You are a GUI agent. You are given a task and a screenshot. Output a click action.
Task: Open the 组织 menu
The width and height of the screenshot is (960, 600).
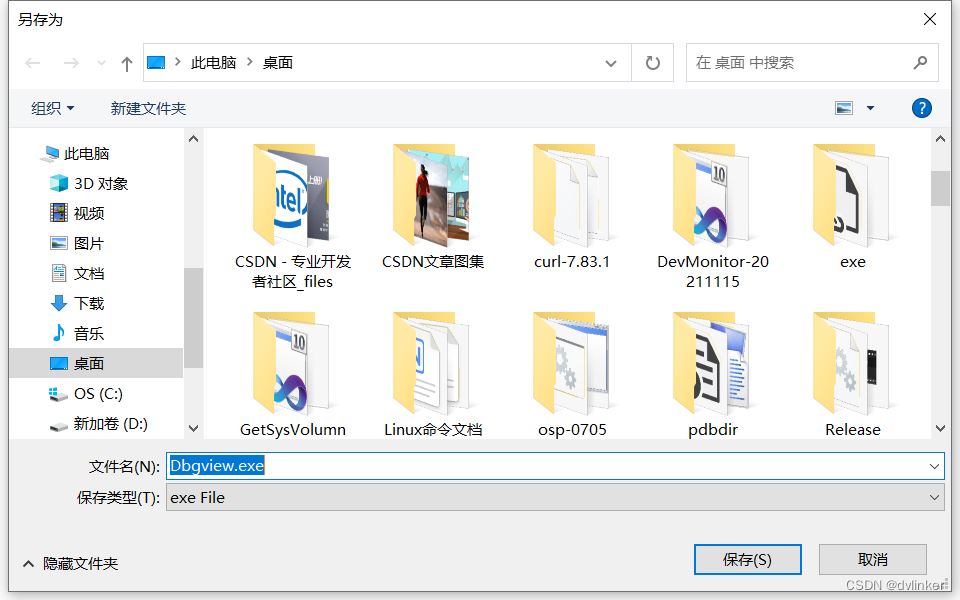(52, 108)
